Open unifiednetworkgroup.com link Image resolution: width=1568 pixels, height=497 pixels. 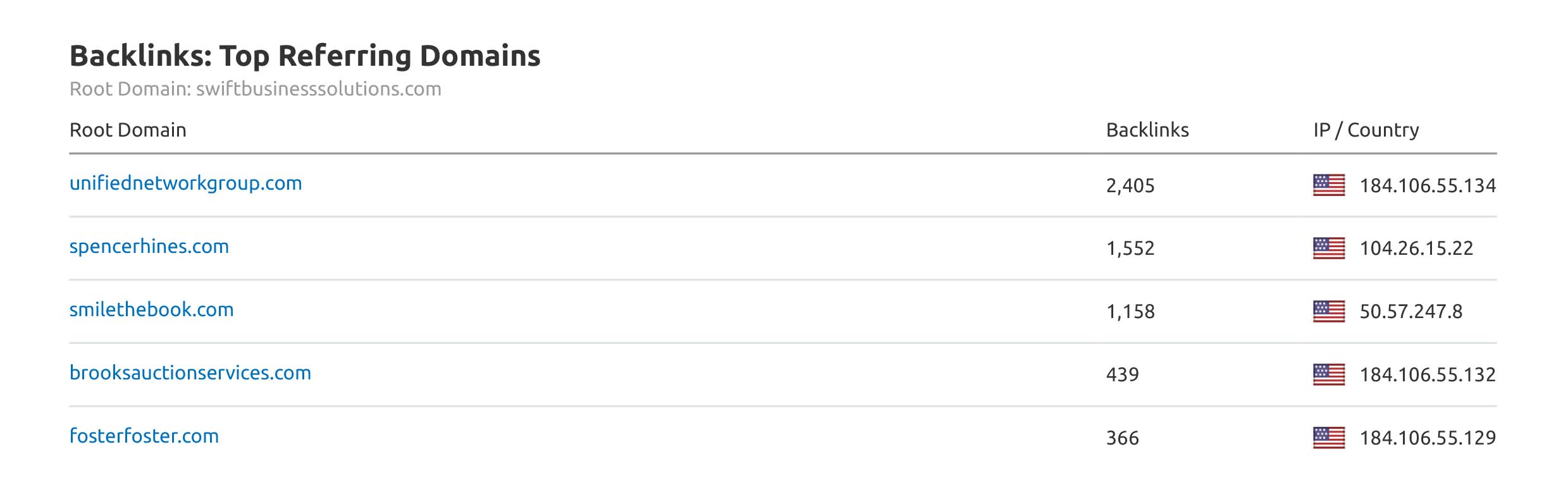(x=185, y=183)
